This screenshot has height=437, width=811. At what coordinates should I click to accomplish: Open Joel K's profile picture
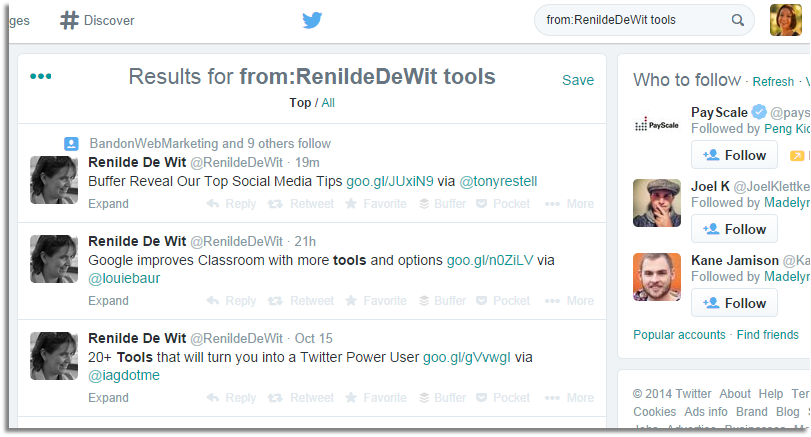657,203
